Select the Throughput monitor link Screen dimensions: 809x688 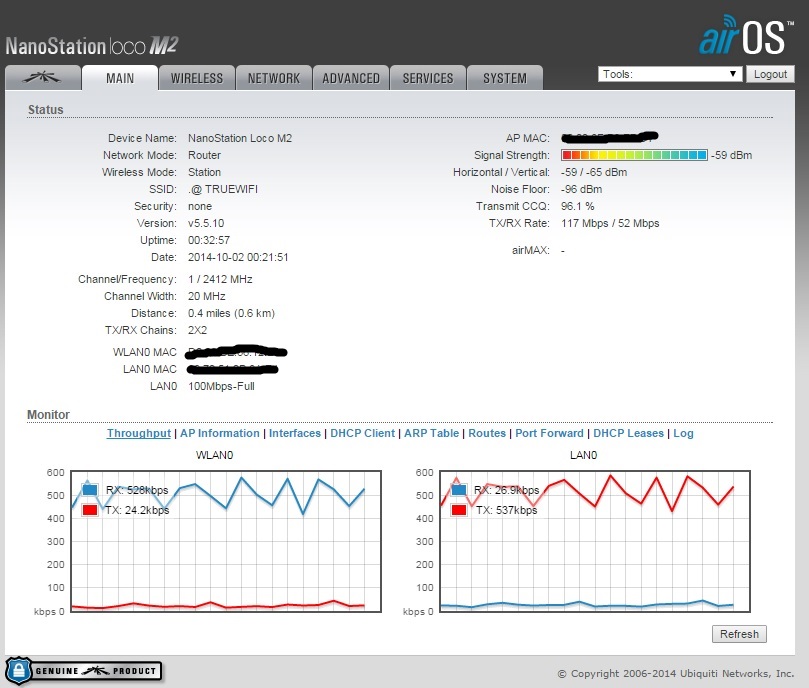point(139,433)
